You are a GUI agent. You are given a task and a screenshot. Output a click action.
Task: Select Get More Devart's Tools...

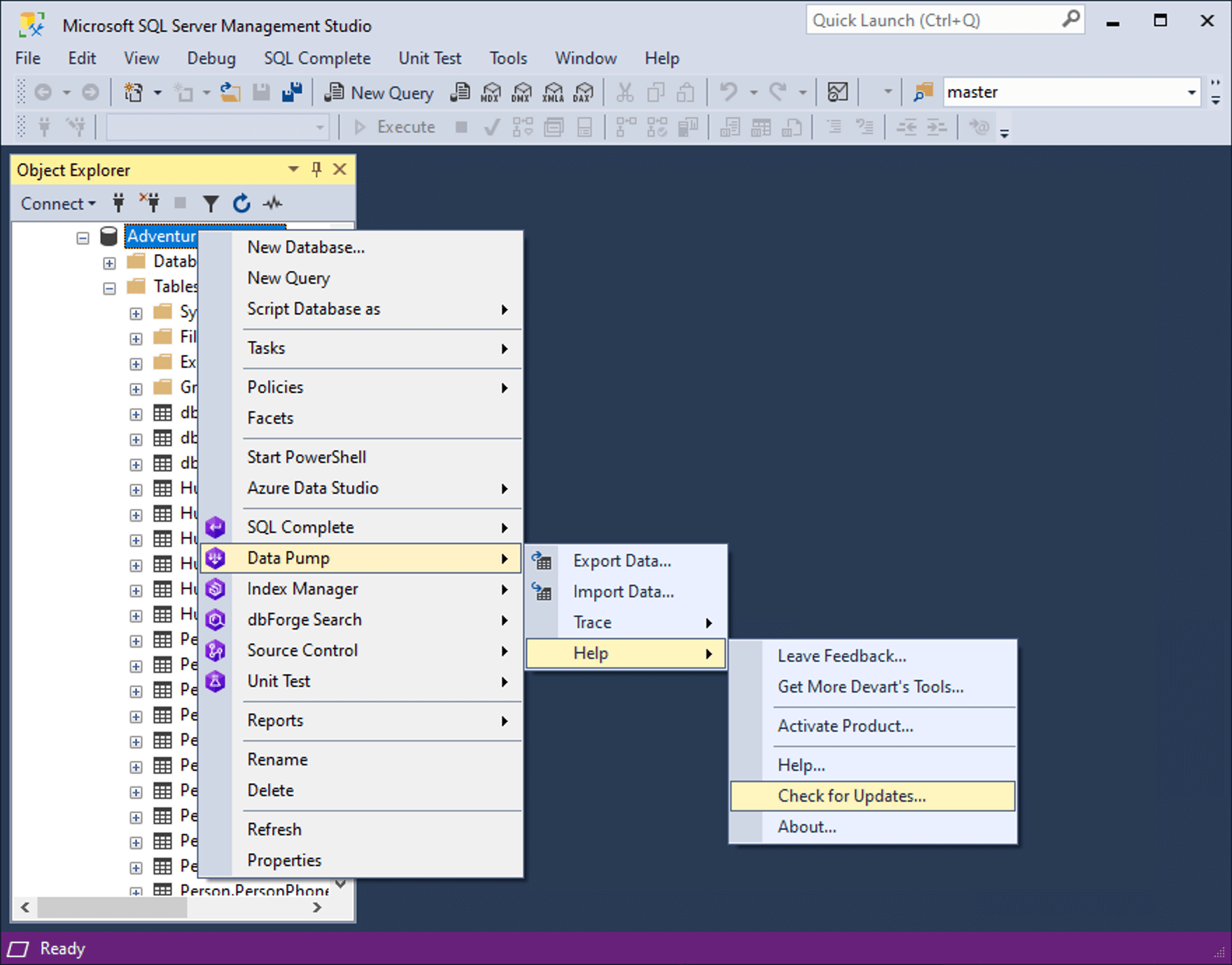[x=873, y=687]
